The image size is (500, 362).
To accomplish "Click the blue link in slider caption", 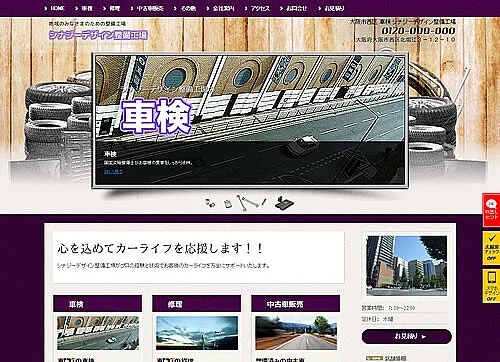I will 113,172.
